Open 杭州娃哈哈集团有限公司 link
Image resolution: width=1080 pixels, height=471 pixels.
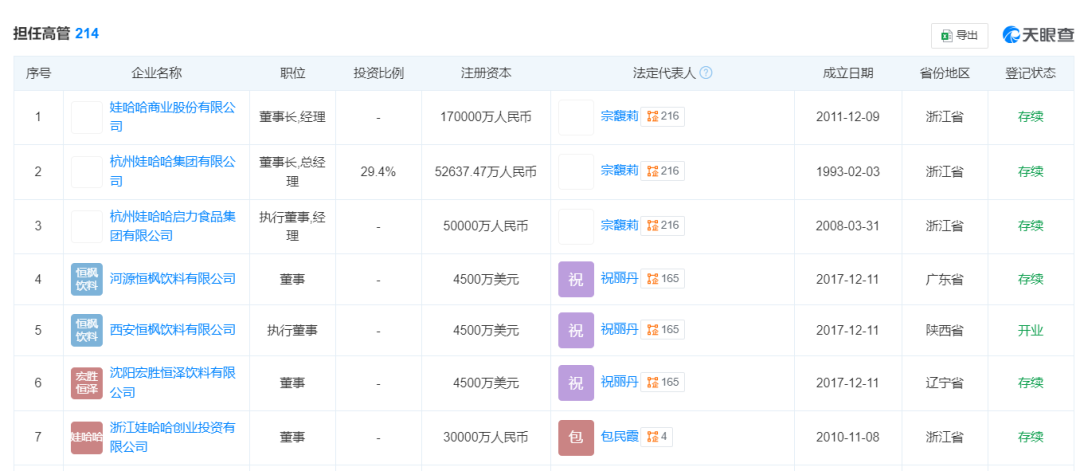click(x=173, y=171)
